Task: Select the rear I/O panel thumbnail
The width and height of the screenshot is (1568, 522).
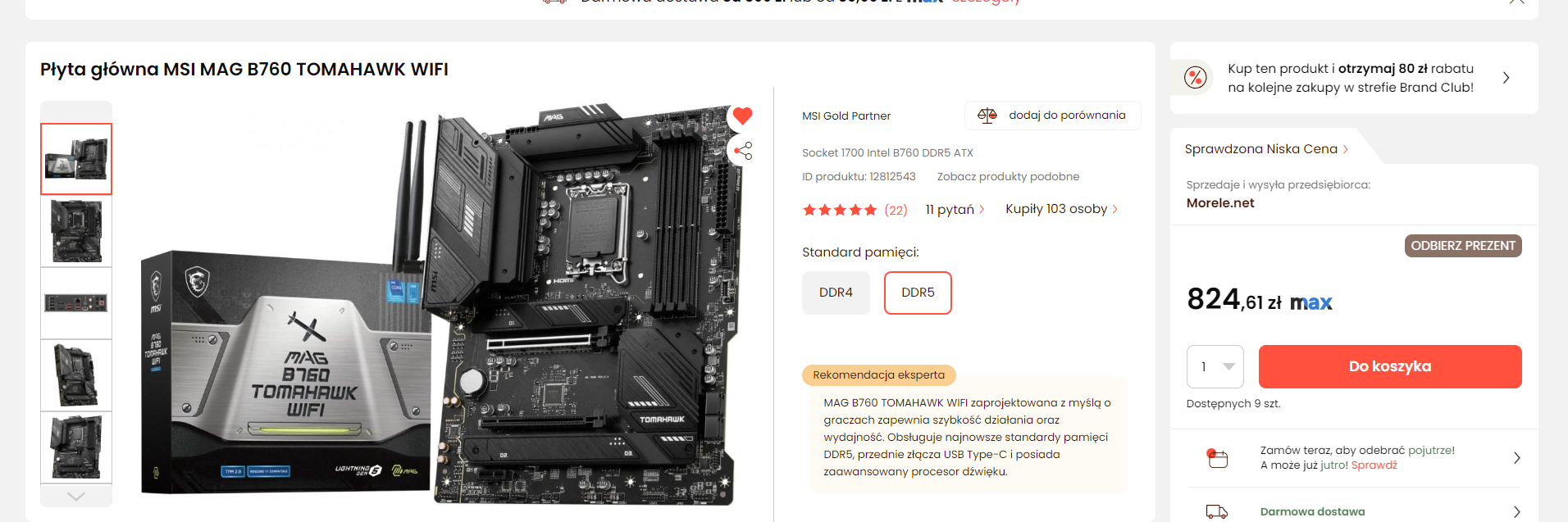Action: click(x=76, y=303)
